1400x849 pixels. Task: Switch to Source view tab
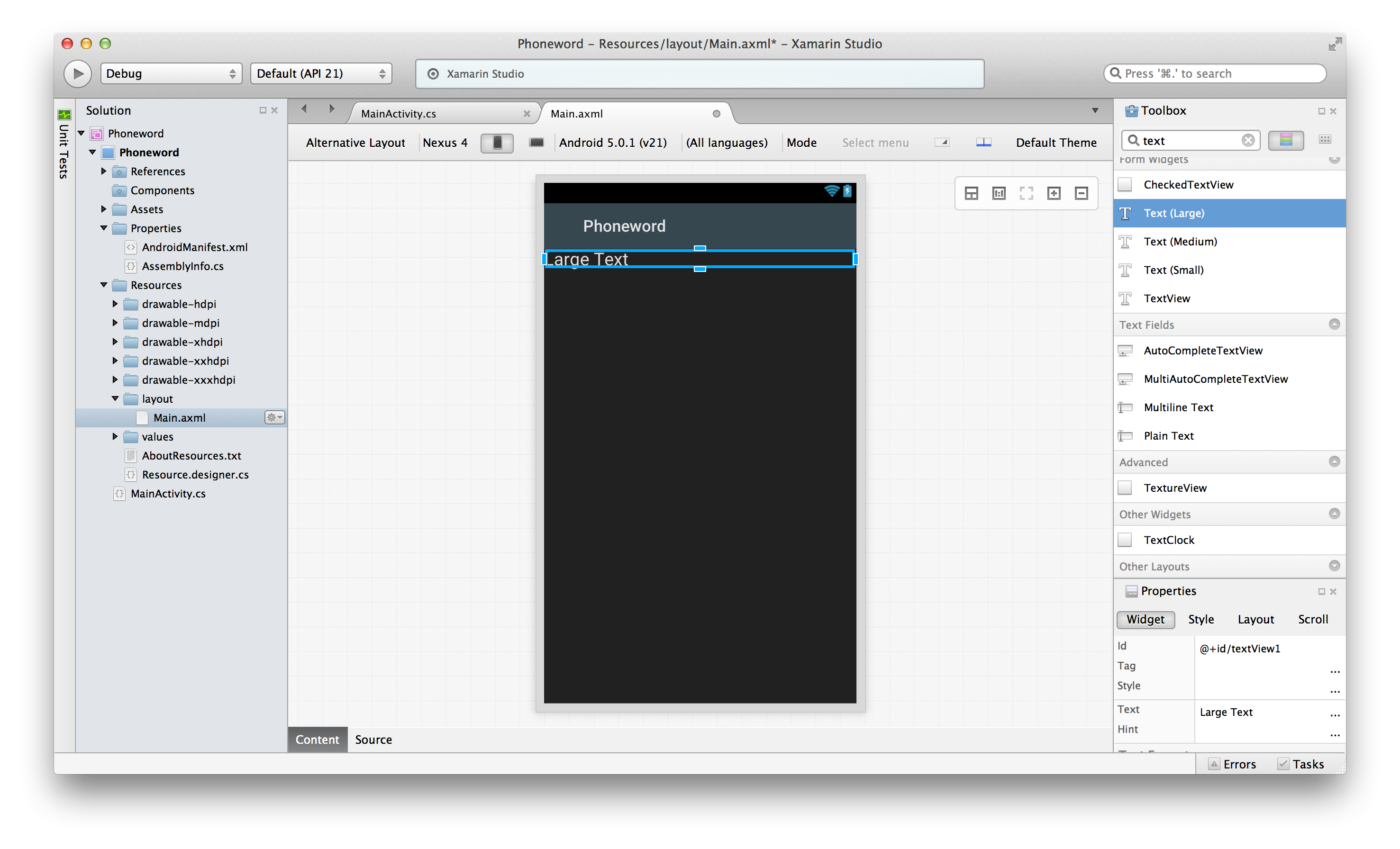(x=373, y=740)
